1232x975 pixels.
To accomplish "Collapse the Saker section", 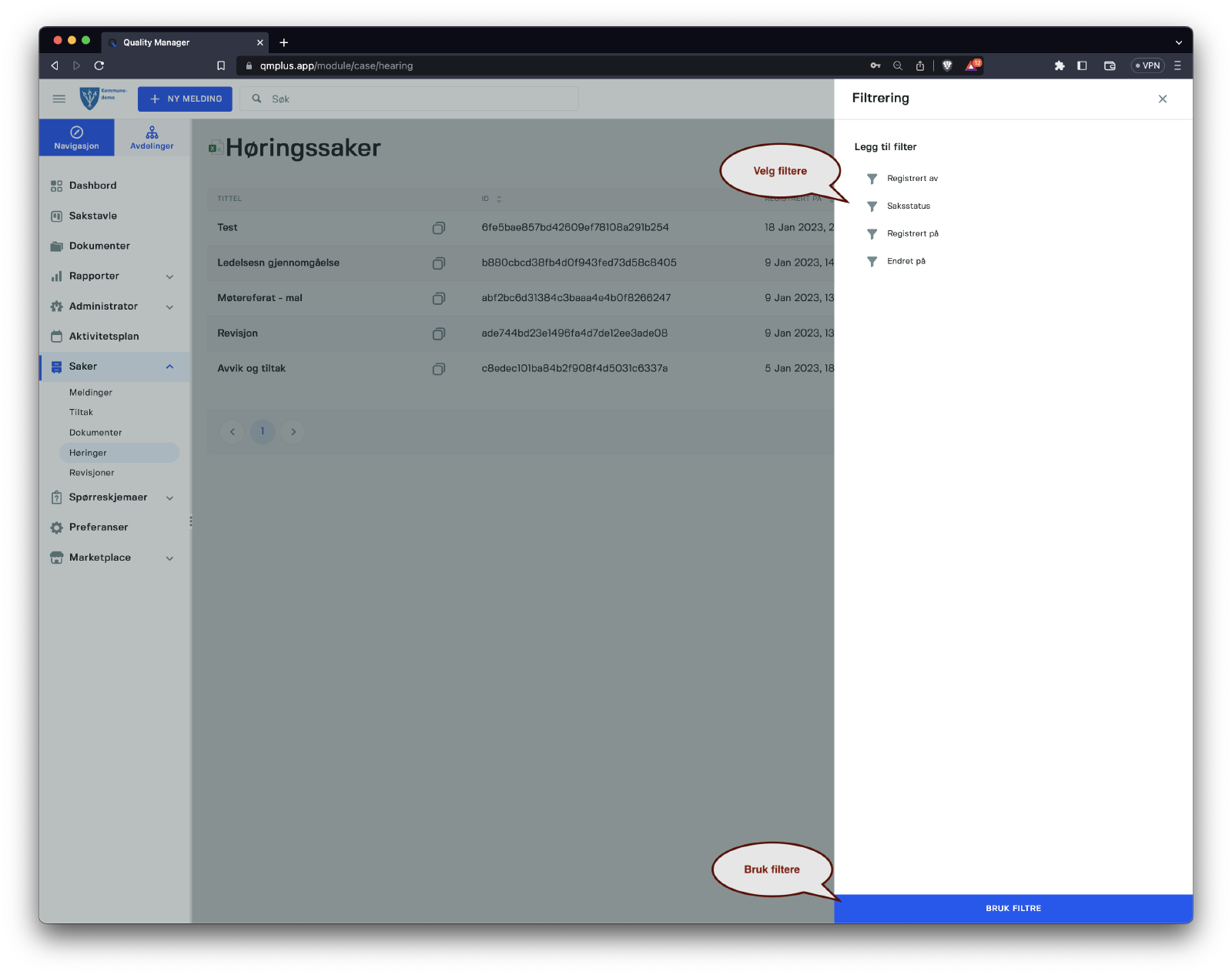I will click(169, 367).
